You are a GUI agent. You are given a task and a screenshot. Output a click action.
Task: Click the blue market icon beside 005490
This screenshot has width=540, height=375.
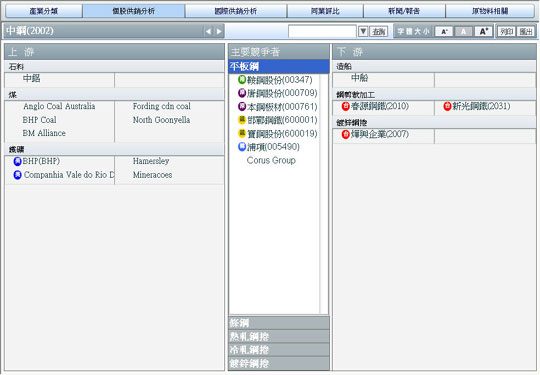[x=242, y=147]
